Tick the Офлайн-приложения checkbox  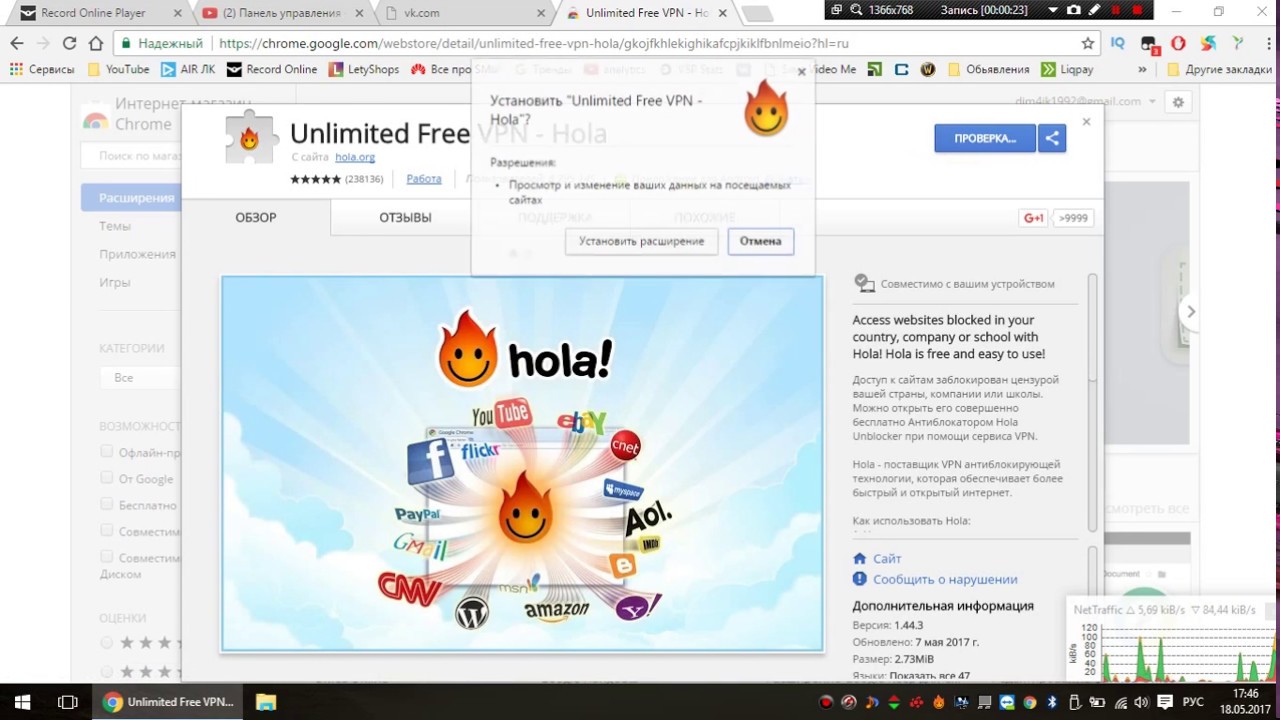107,452
